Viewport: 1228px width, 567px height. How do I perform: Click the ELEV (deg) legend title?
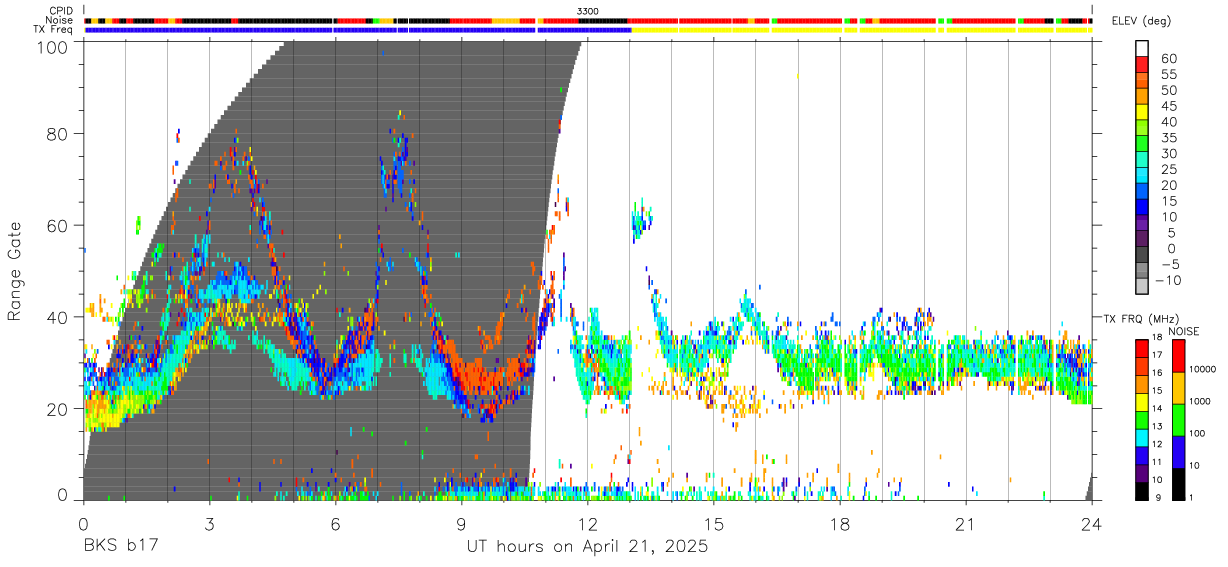pyautogui.click(x=1144, y=21)
